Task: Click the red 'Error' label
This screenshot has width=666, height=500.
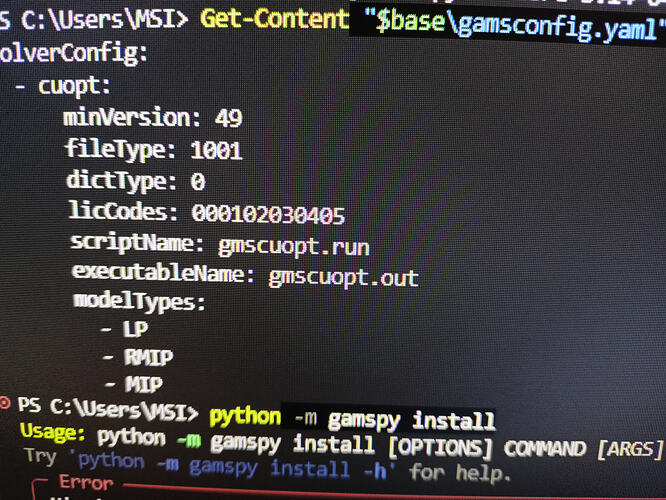Action: point(86,483)
